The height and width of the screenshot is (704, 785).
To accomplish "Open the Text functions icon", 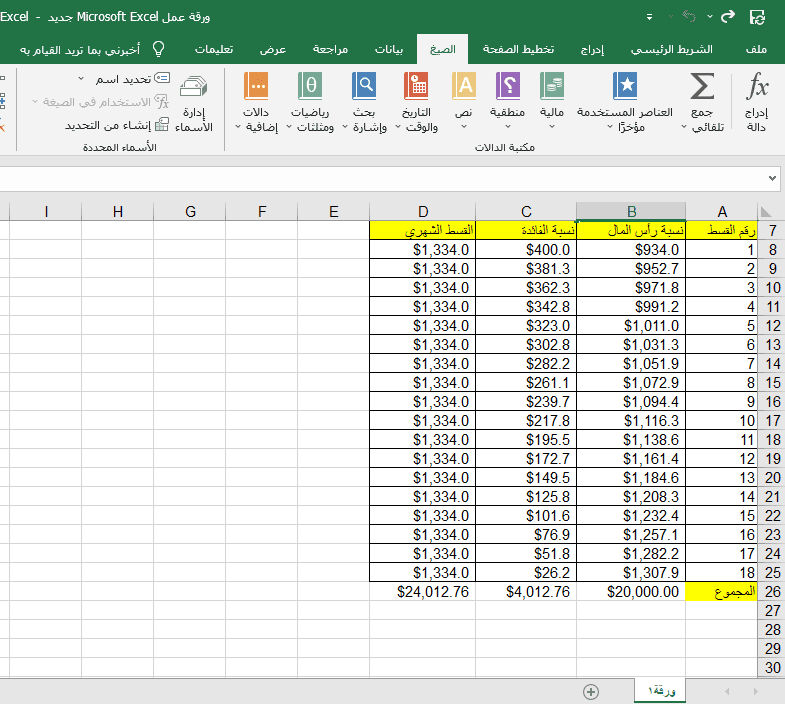I will click(x=464, y=86).
